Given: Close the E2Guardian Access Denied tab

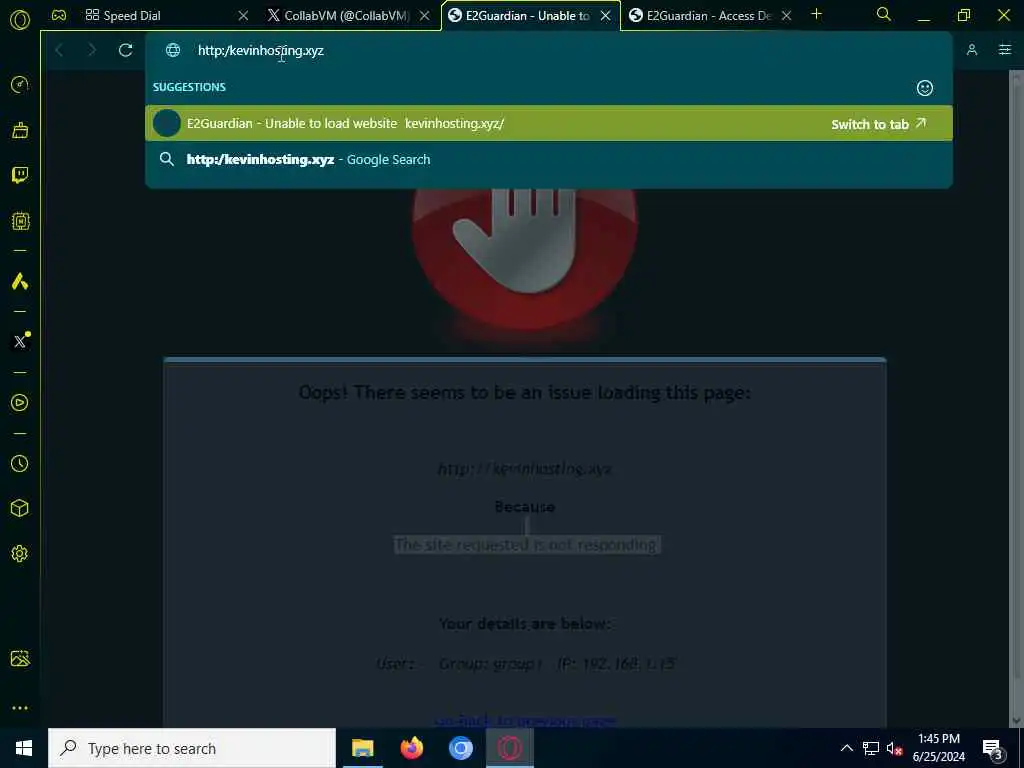Looking at the screenshot, I should [786, 16].
